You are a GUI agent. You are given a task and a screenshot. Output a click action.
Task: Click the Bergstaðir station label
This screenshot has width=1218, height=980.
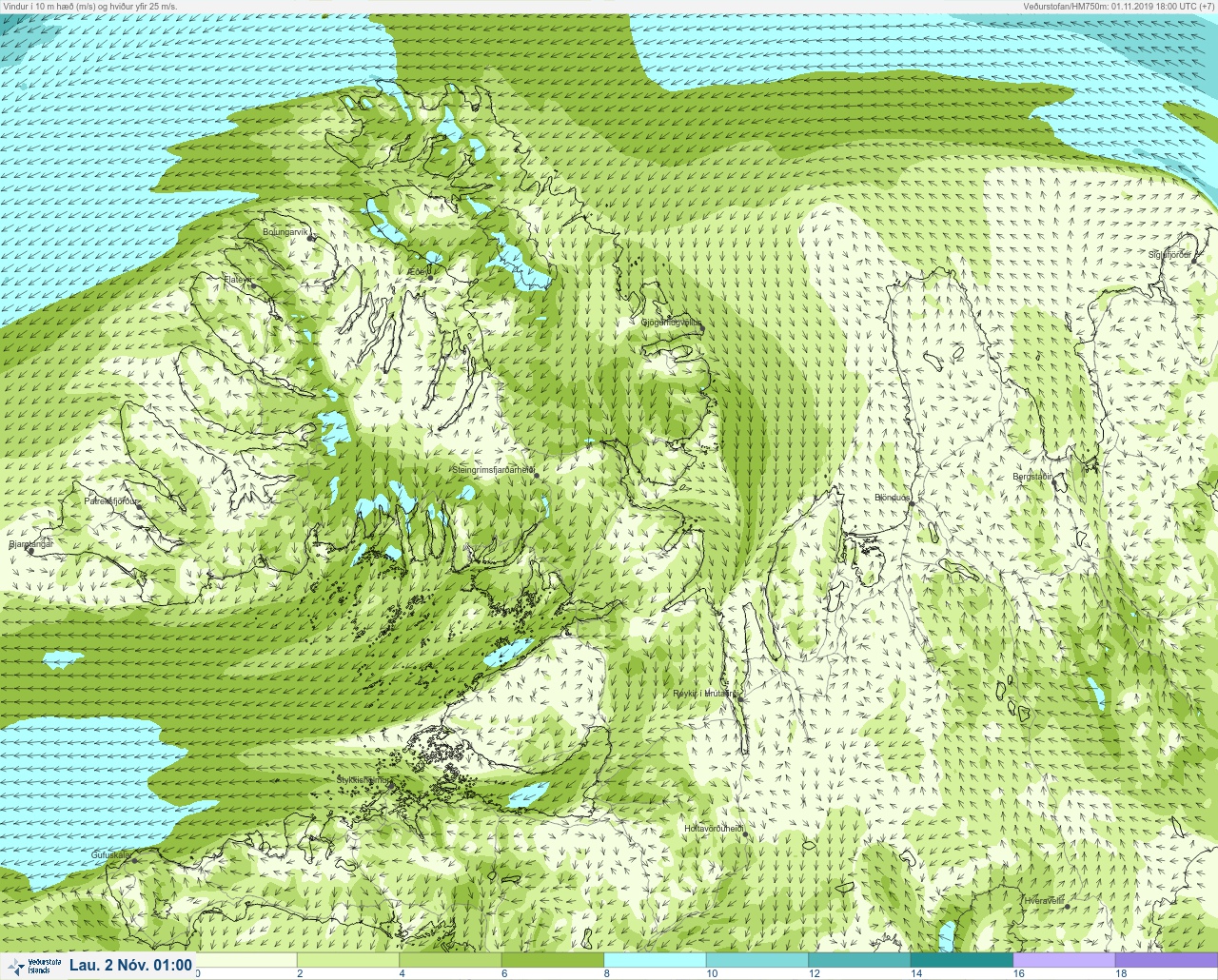point(1032,477)
